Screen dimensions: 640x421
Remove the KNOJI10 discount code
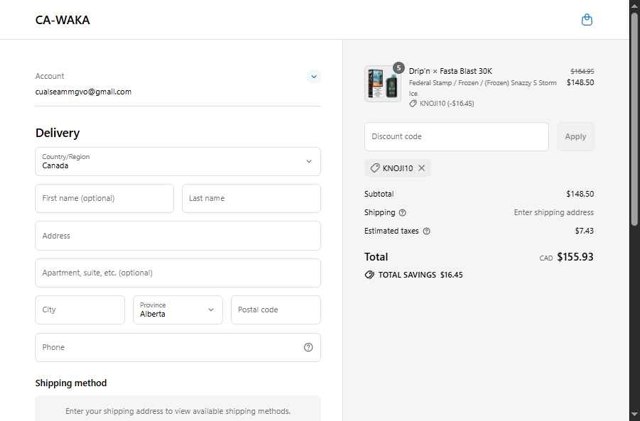[422, 168]
